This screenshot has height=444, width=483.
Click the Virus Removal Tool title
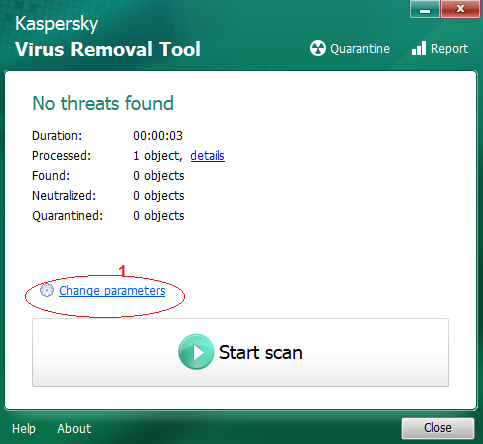[108, 49]
